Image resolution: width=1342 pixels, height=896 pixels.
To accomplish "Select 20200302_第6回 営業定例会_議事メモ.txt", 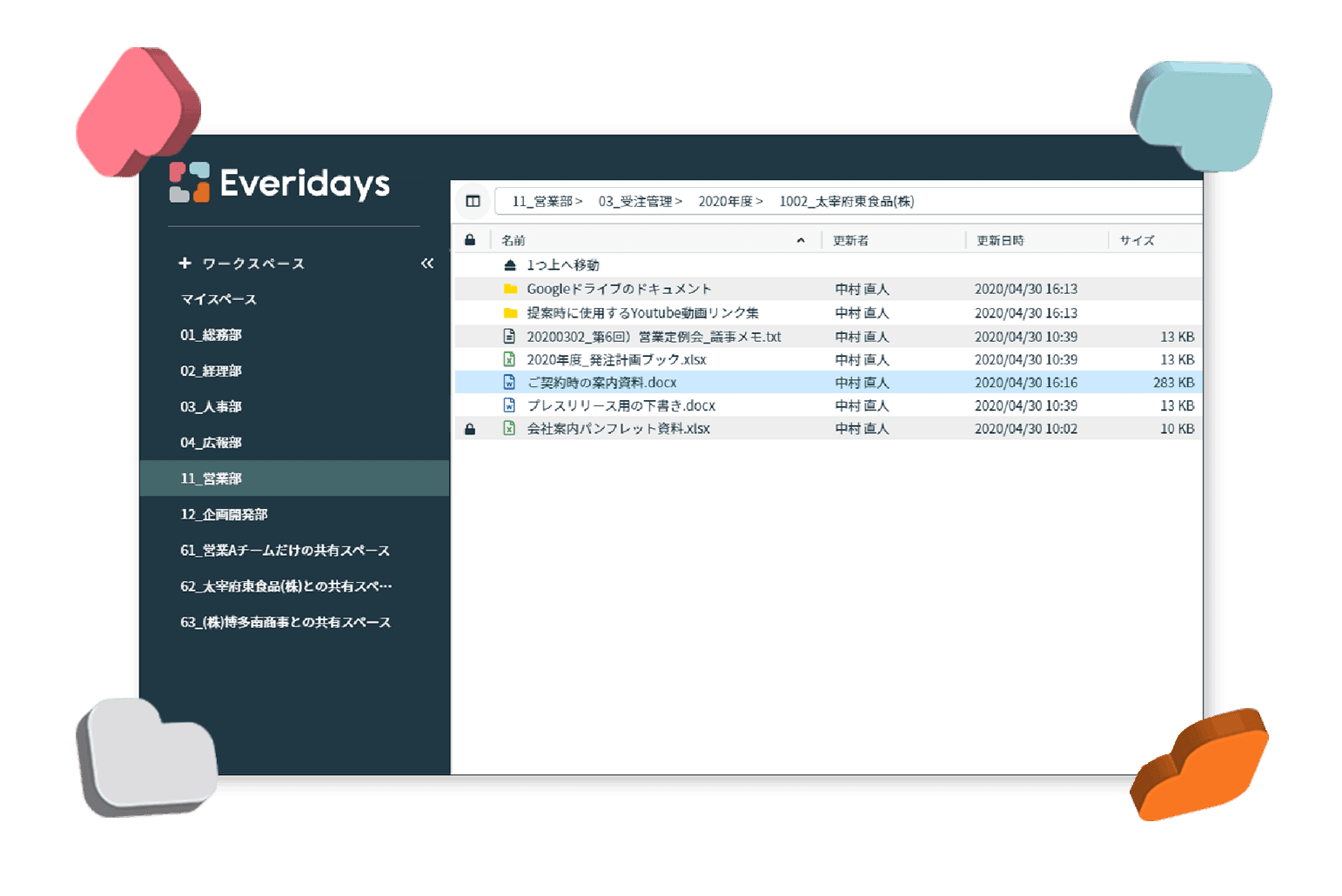I will click(654, 336).
